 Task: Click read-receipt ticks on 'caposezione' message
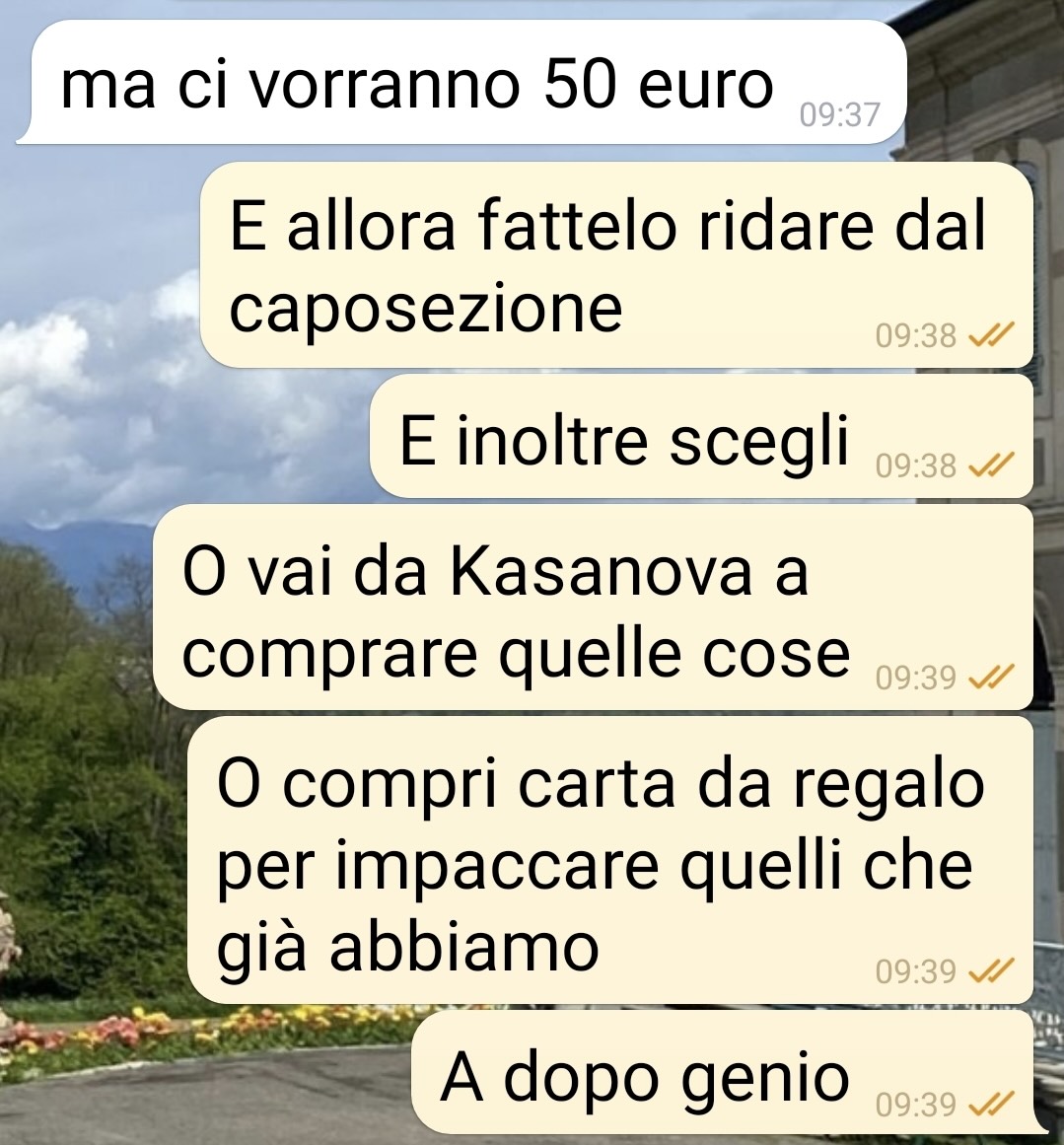click(x=991, y=334)
